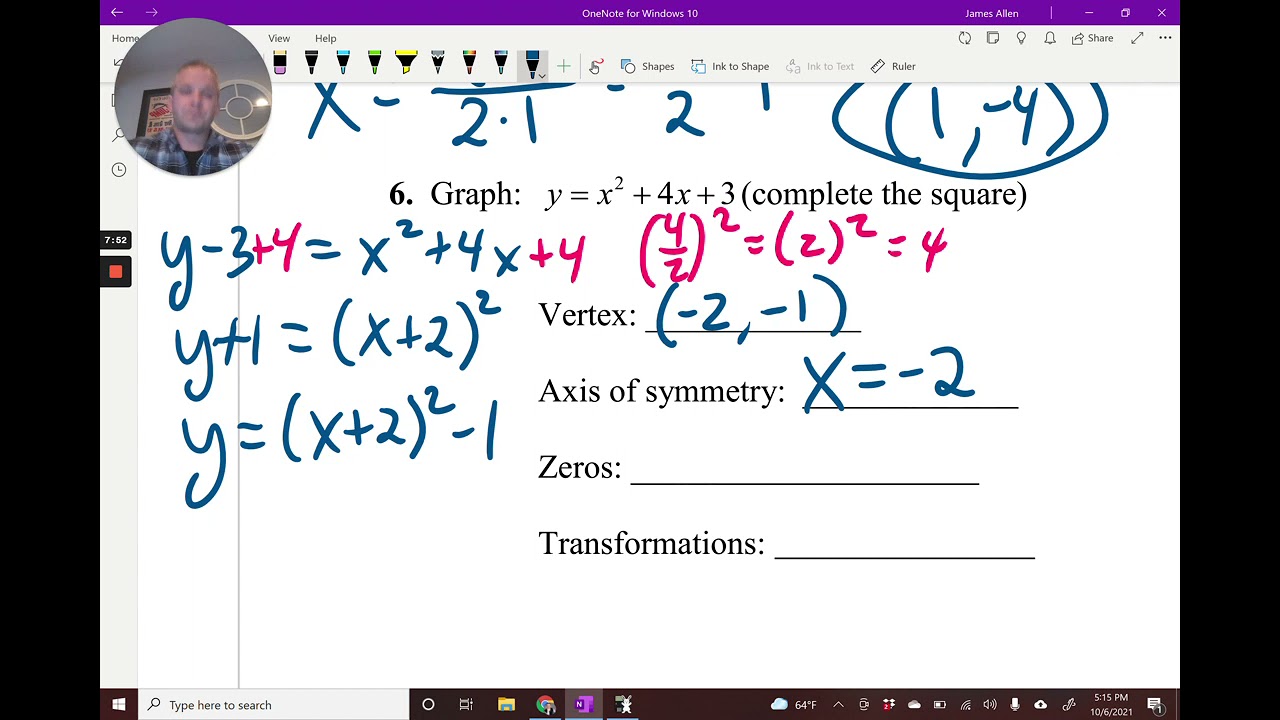Click the James Allen account name
Viewport: 1280px width, 720px height.
[992, 13]
